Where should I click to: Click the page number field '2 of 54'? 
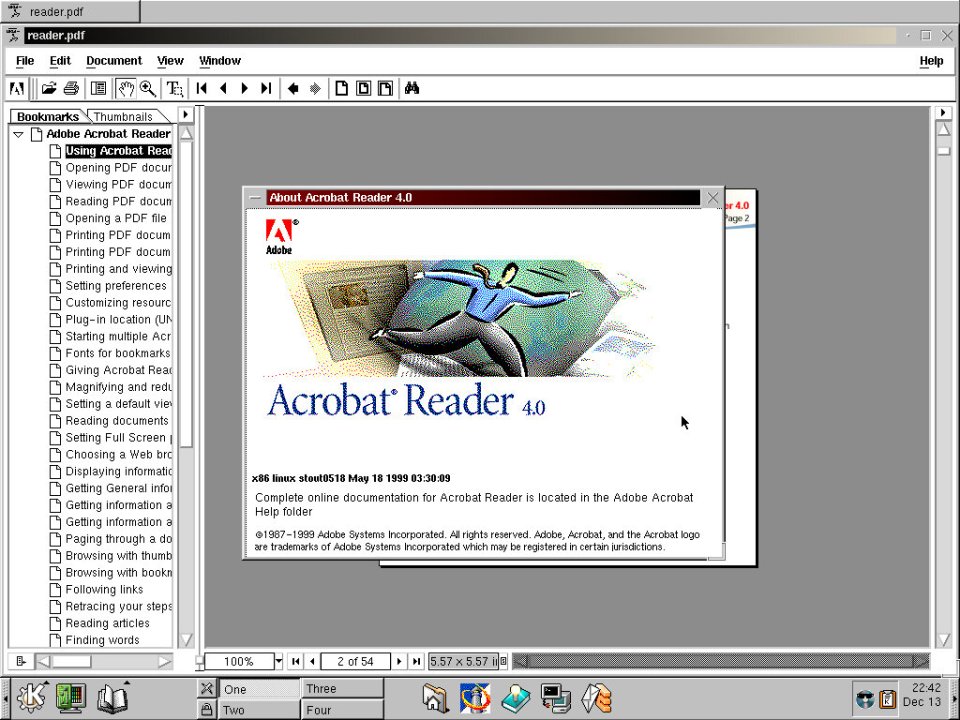(x=355, y=661)
